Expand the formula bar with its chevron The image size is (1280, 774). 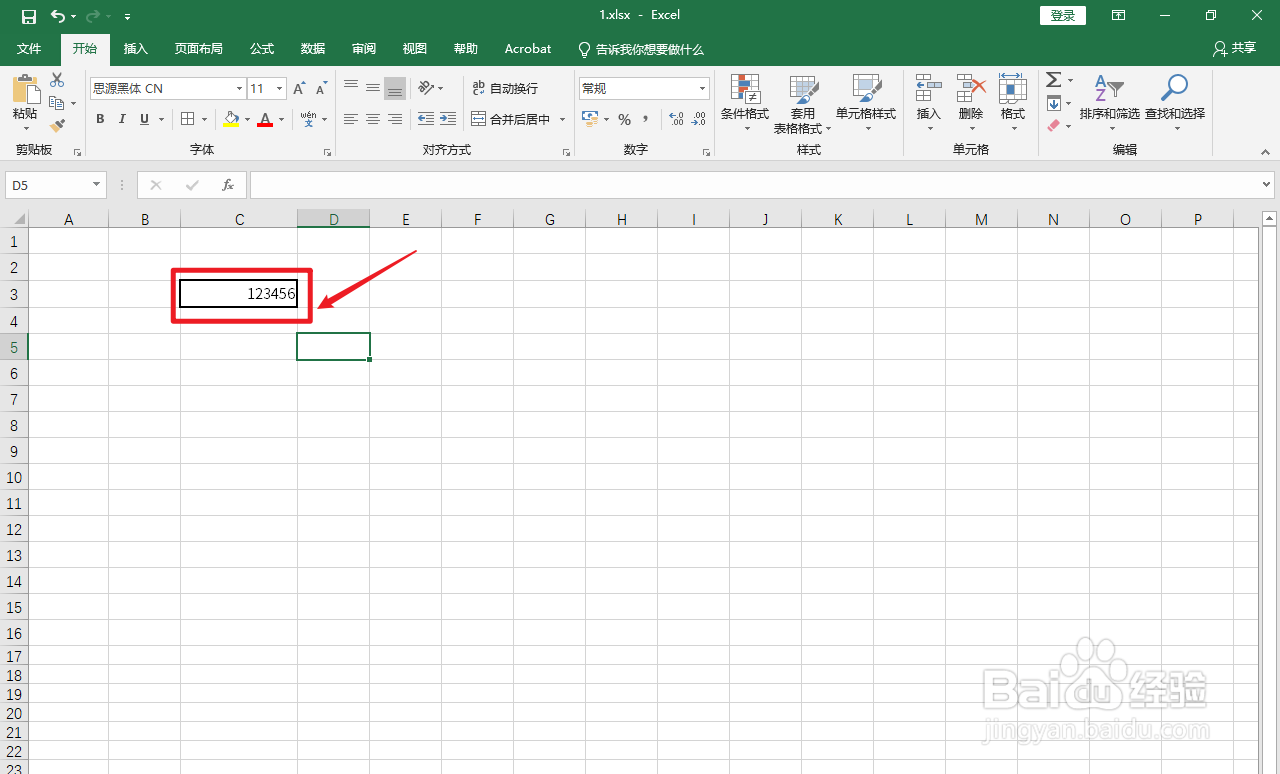[x=1267, y=185]
